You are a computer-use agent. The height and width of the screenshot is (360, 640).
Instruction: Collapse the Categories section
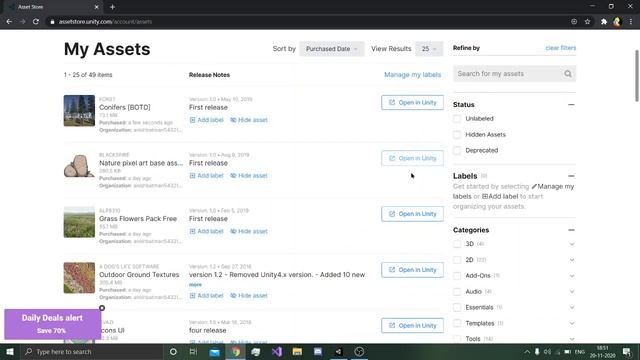coord(571,230)
